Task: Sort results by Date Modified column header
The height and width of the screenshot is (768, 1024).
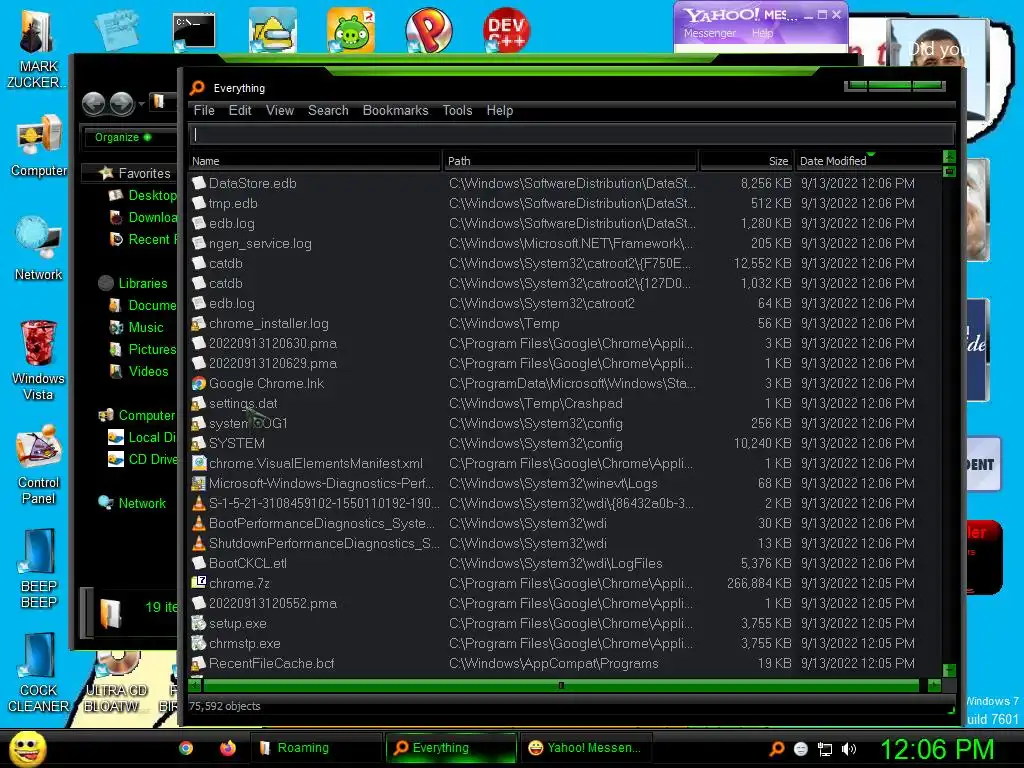Action: coord(868,161)
